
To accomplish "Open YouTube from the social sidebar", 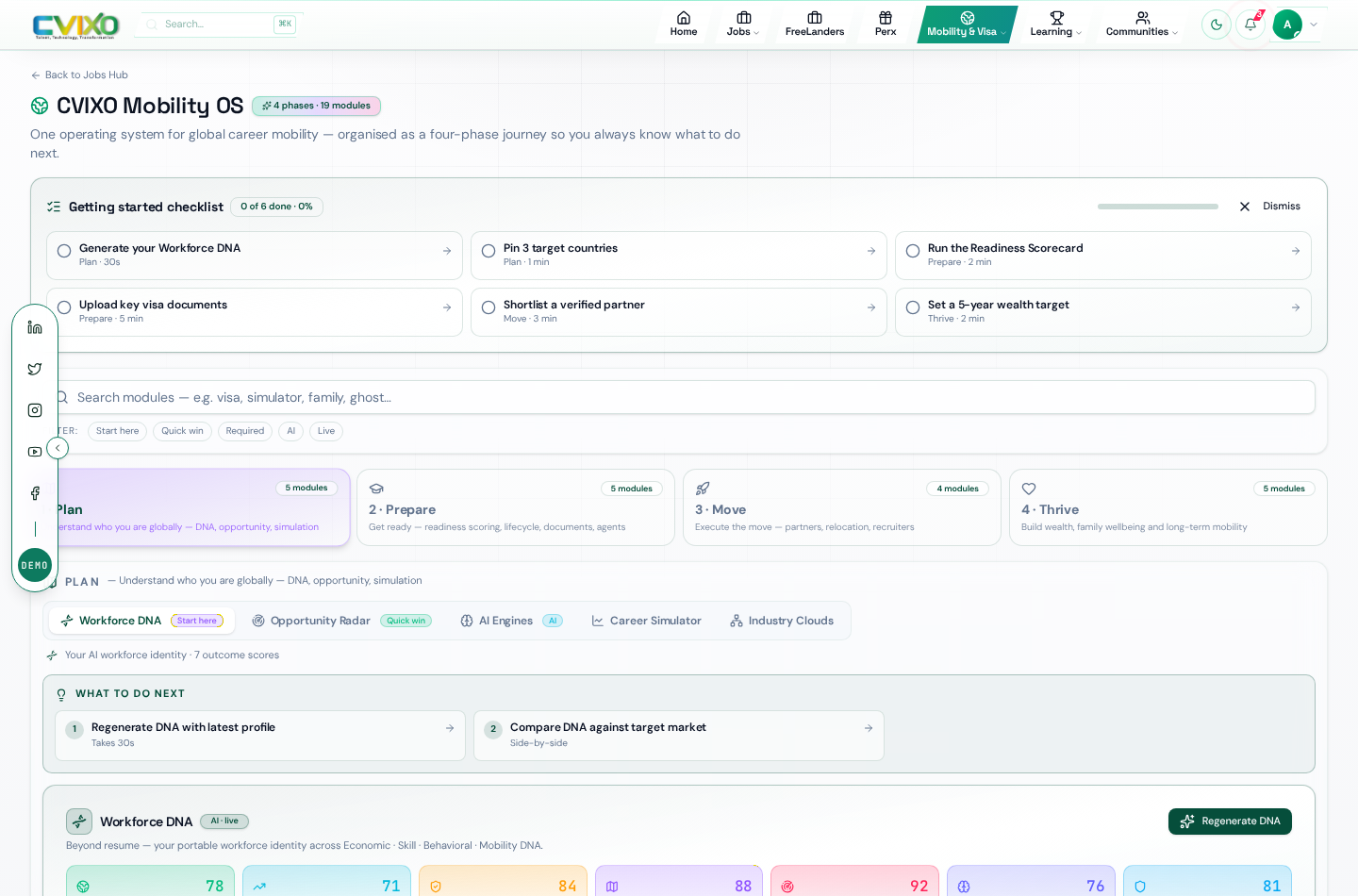I will (35, 452).
